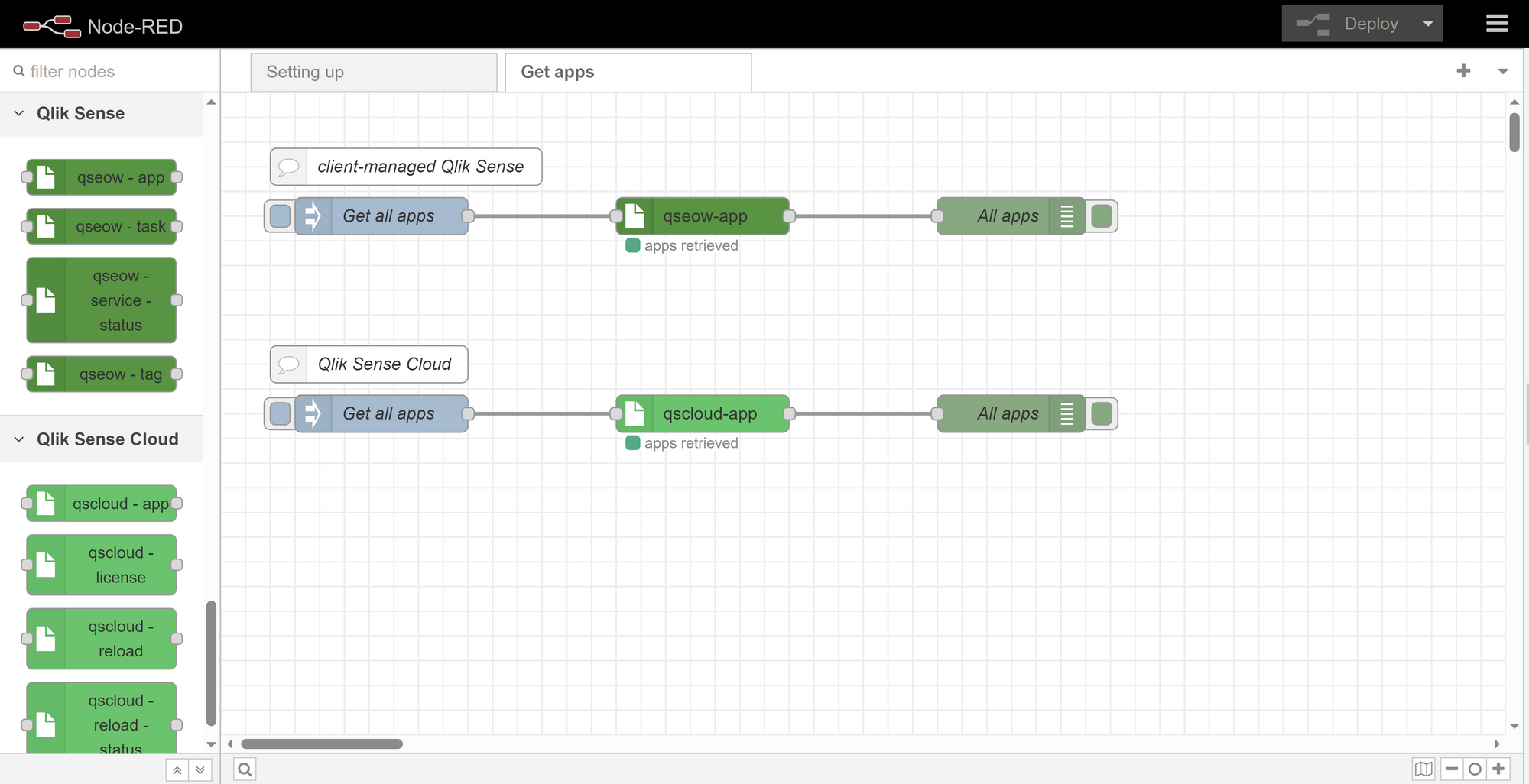
Task: Collapse the Qlik Sense palette category
Action: tap(101, 113)
